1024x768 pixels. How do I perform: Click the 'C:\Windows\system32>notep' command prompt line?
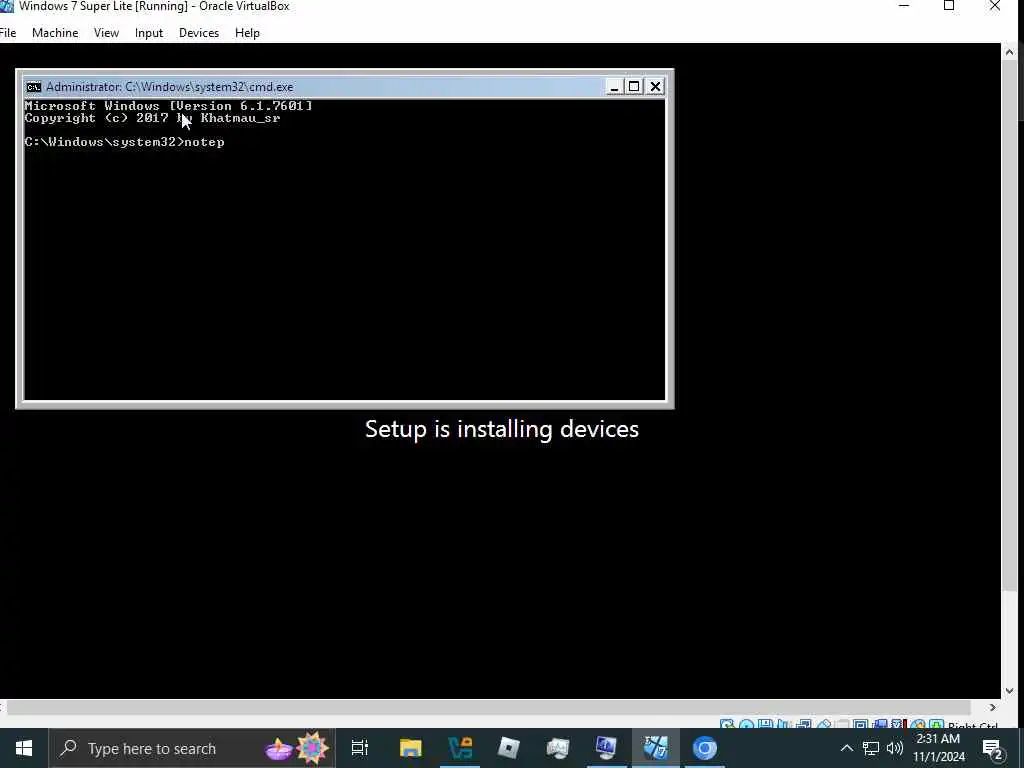tap(124, 142)
